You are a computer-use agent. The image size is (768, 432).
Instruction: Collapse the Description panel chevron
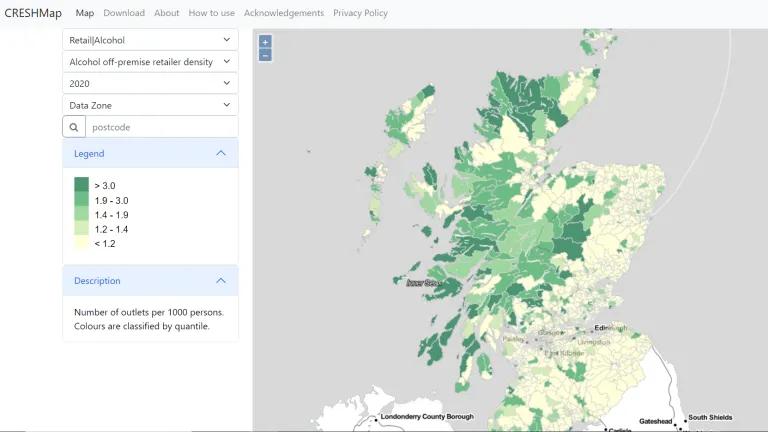click(221, 281)
